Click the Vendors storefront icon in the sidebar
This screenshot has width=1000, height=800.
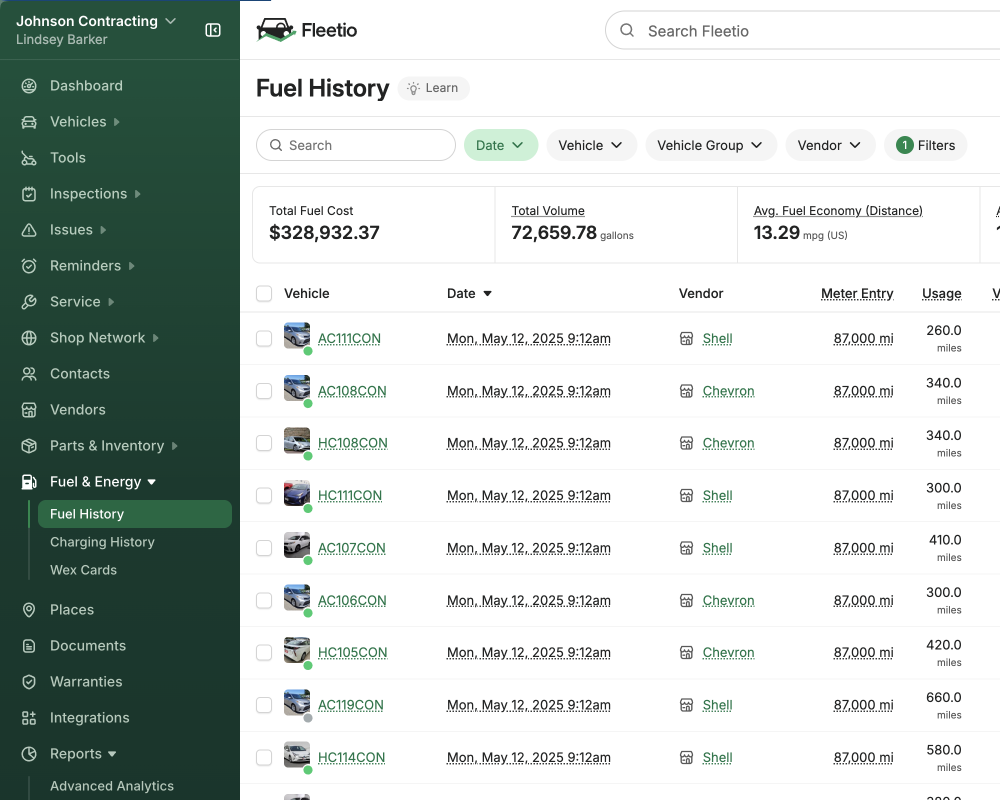(30, 410)
